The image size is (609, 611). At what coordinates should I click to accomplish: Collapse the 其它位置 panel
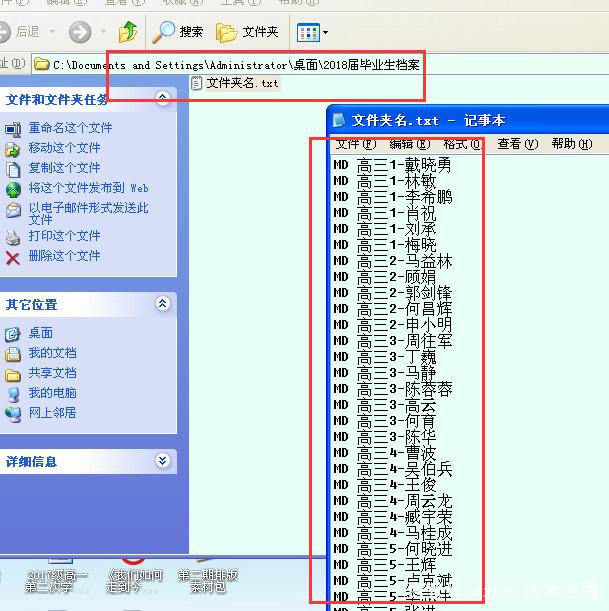pyautogui.click(x=162, y=303)
